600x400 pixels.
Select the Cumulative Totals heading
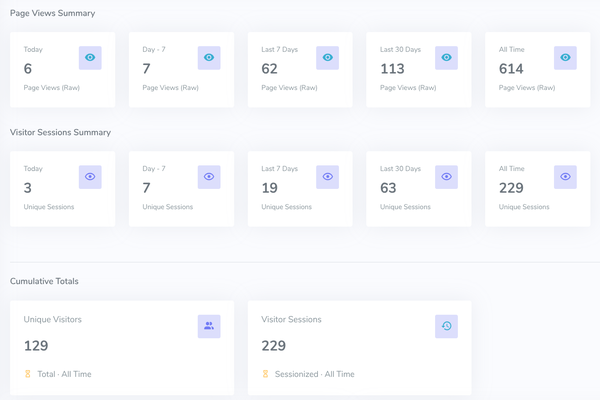coord(44,281)
